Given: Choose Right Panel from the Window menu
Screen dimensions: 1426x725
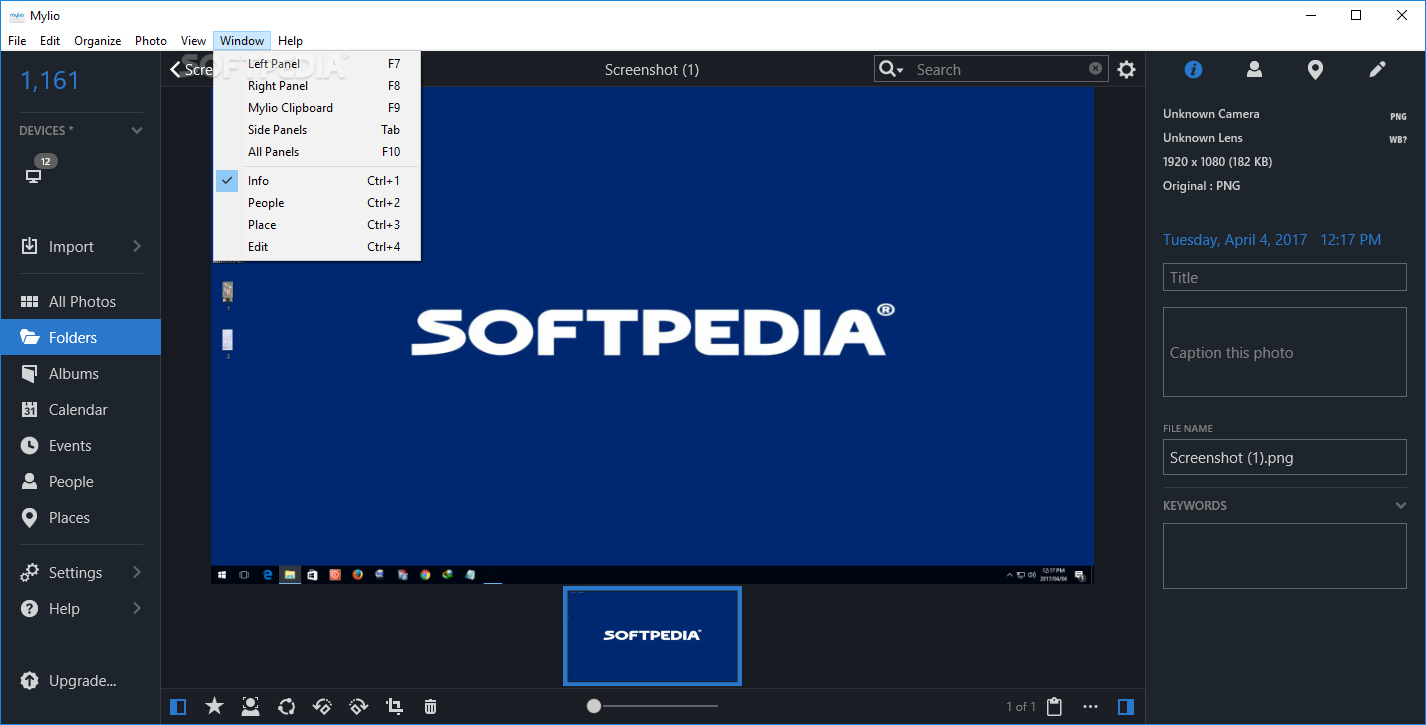Looking at the screenshot, I should pos(317,86).
